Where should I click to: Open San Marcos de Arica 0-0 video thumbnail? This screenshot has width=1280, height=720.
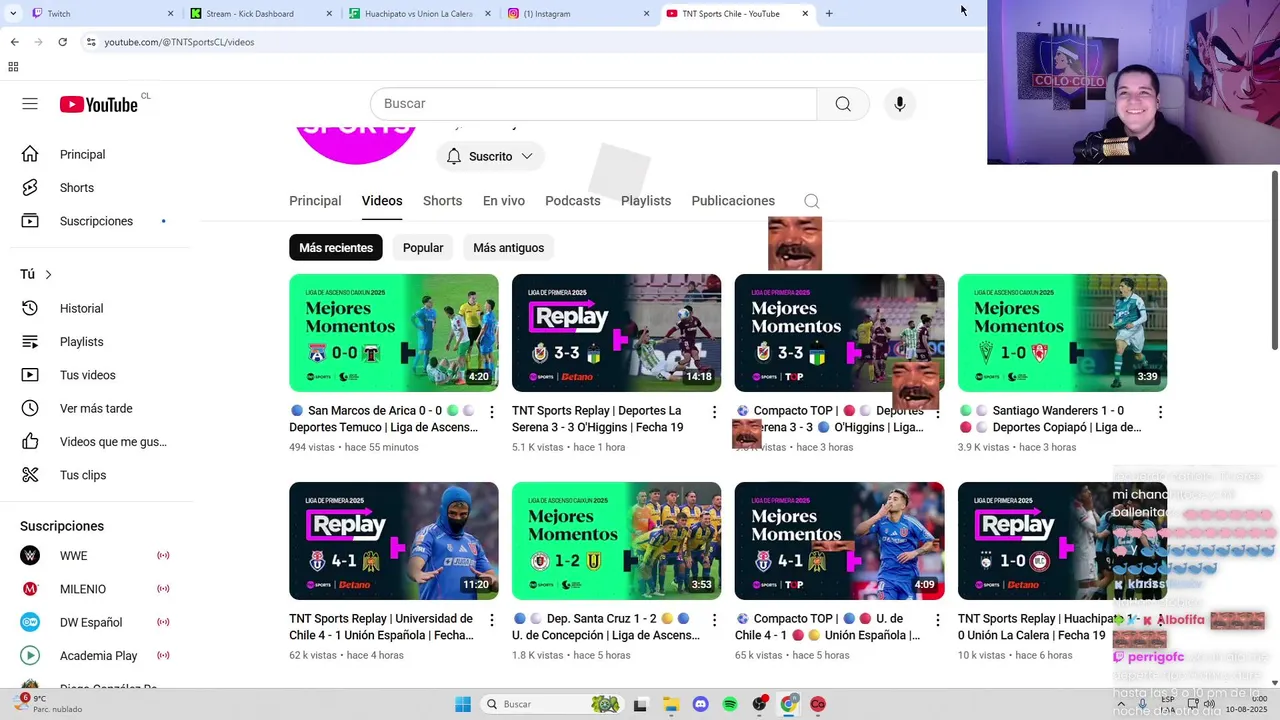click(394, 333)
